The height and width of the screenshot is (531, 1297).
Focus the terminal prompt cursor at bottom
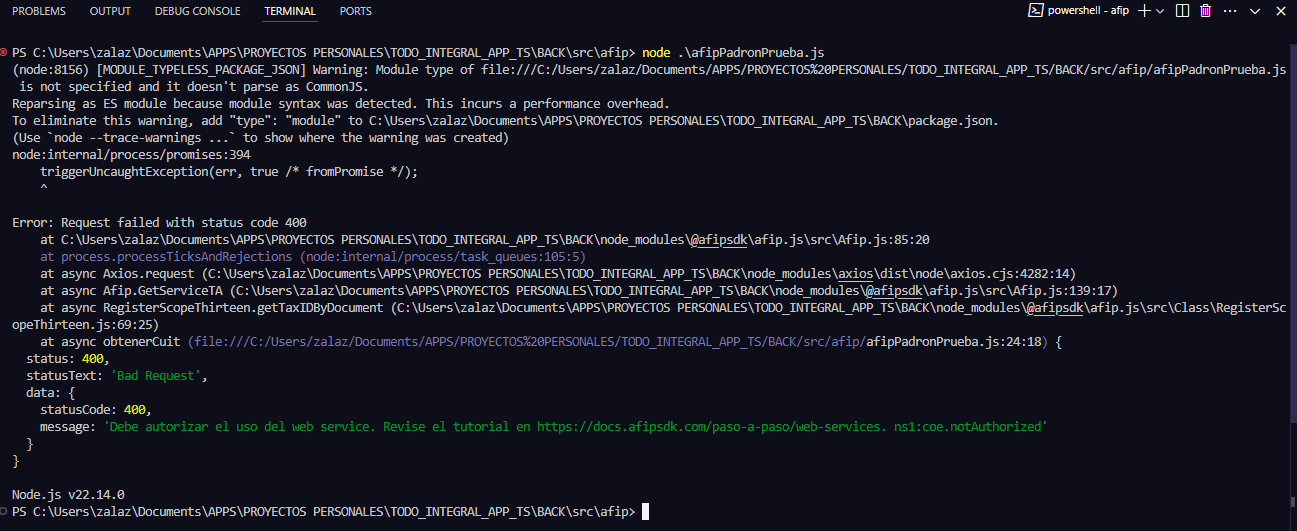[646, 511]
